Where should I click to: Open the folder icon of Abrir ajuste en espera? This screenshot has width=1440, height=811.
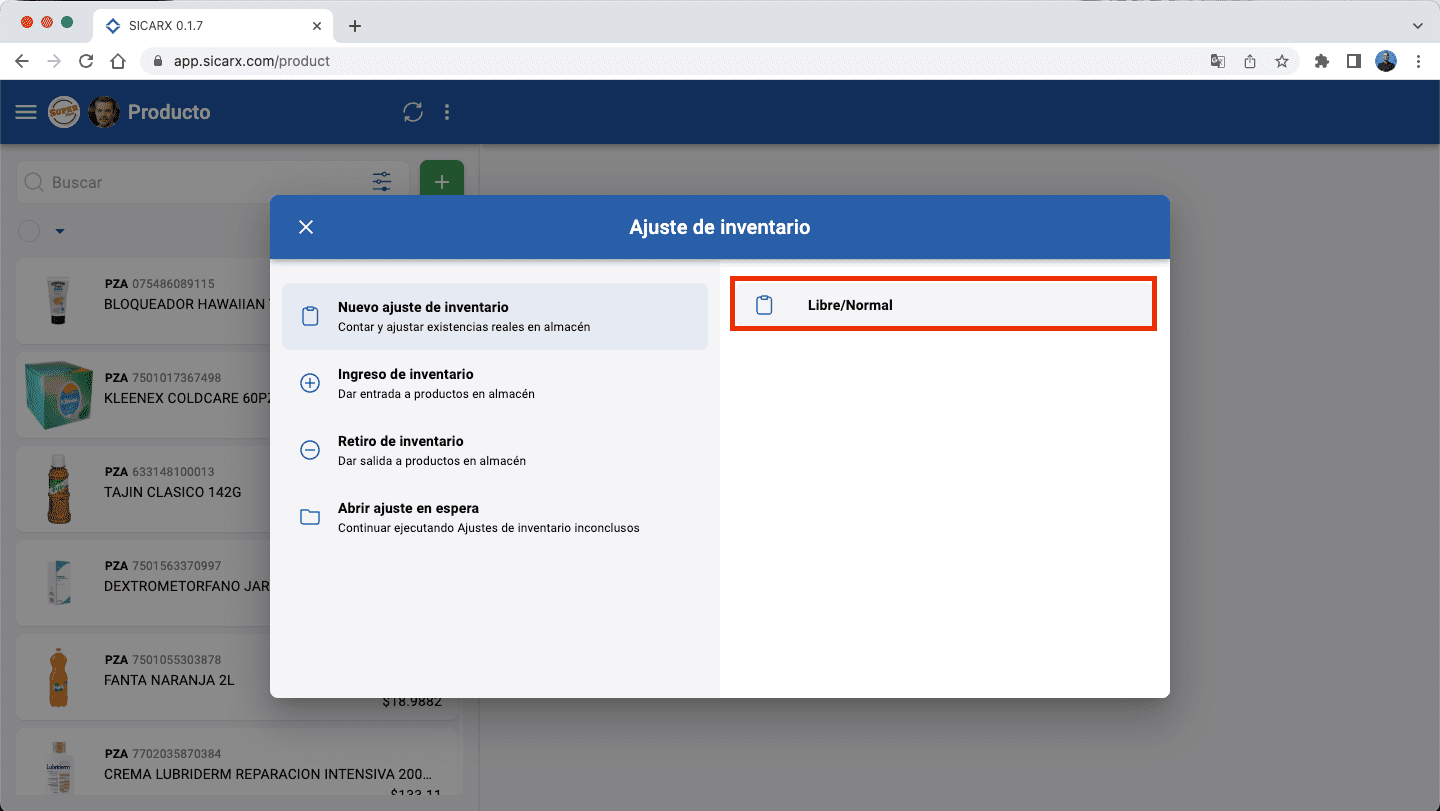310,516
